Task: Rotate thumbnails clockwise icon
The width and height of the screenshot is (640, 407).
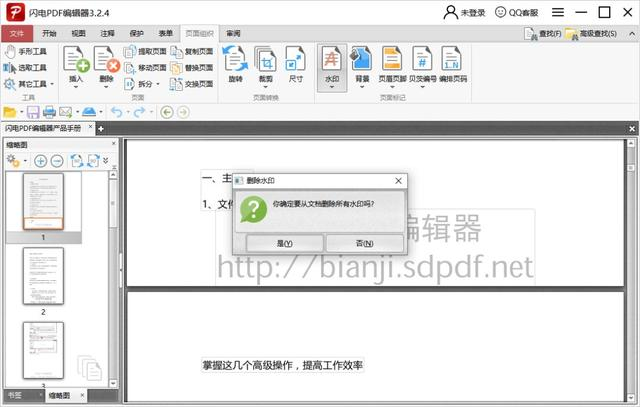Action: tap(93, 161)
